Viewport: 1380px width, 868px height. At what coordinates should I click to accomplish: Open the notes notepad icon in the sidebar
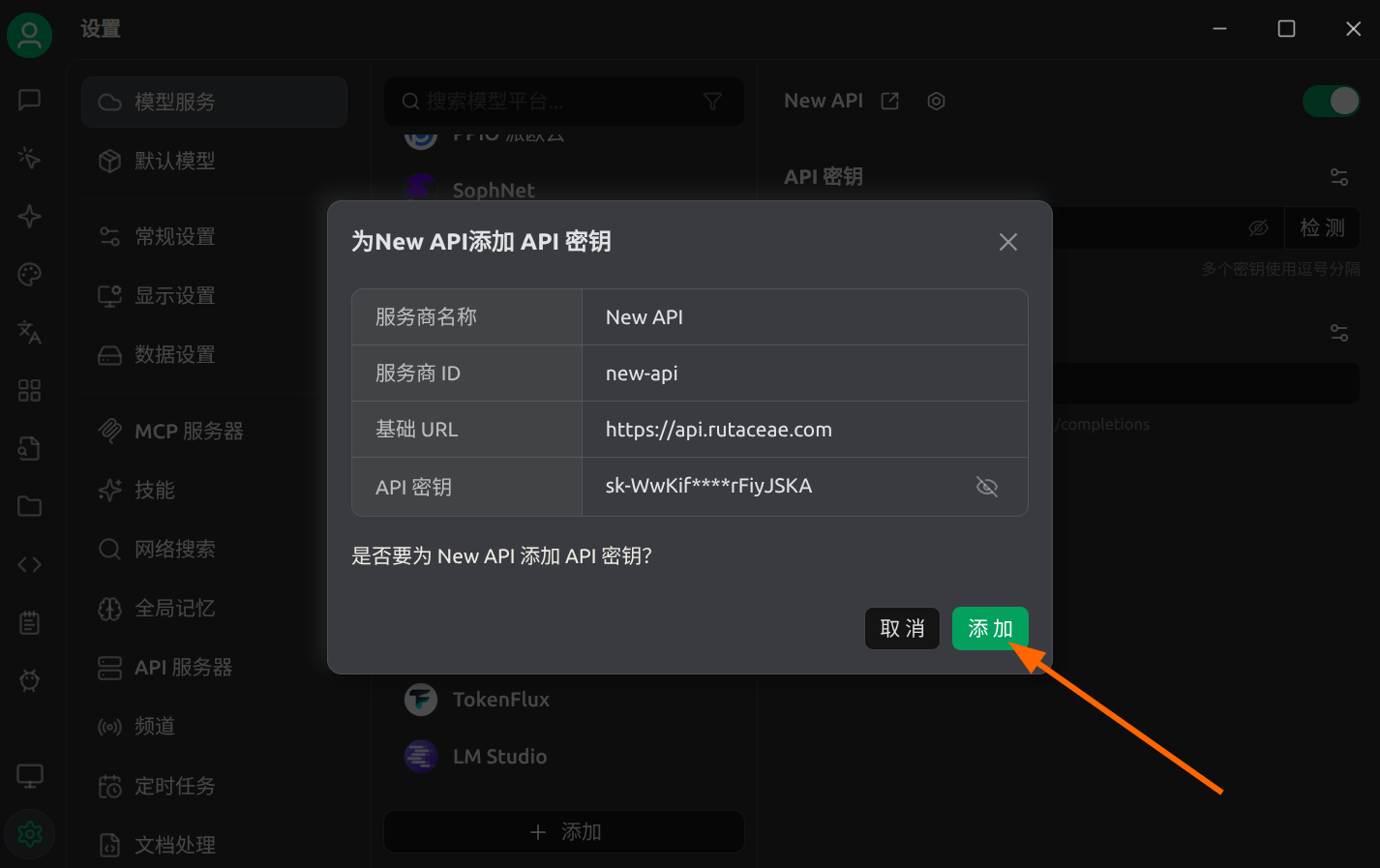29,622
